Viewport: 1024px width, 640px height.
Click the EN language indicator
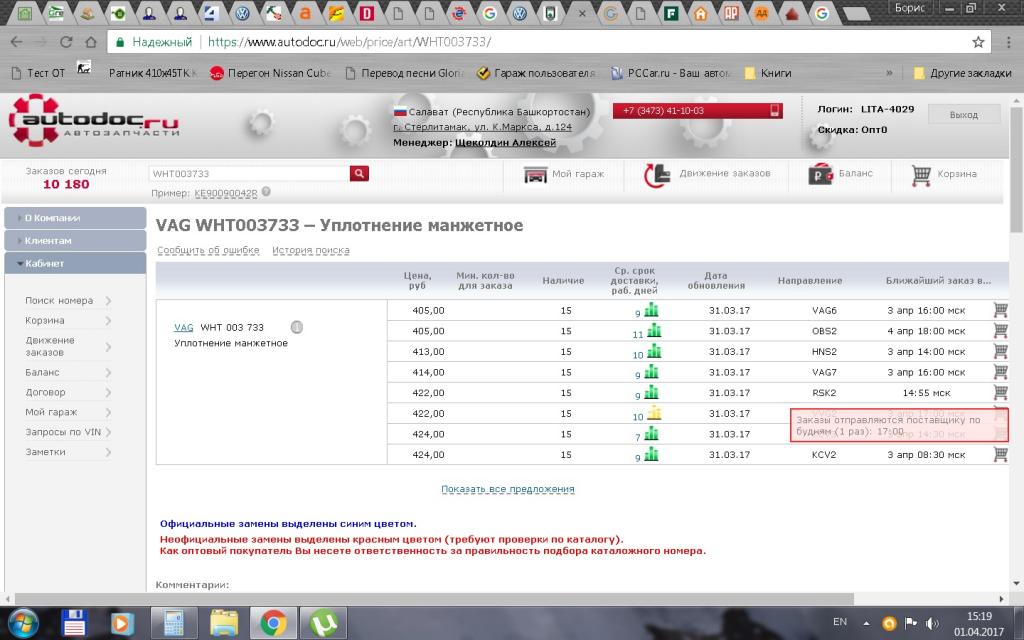[x=840, y=622]
